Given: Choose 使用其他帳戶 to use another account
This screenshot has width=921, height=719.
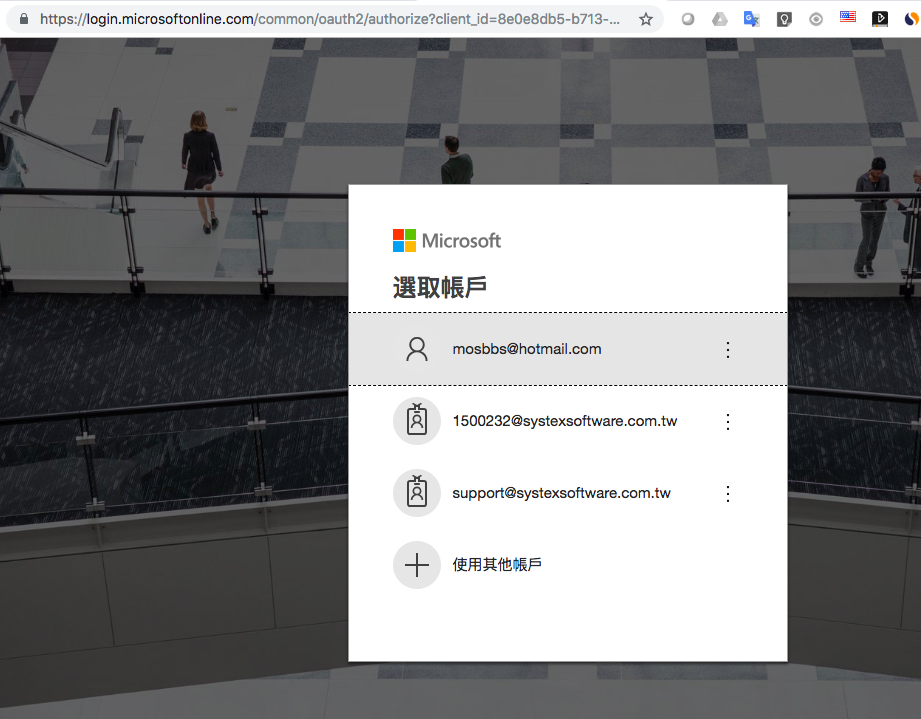Looking at the screenshot, I should (x=568, y=565).
